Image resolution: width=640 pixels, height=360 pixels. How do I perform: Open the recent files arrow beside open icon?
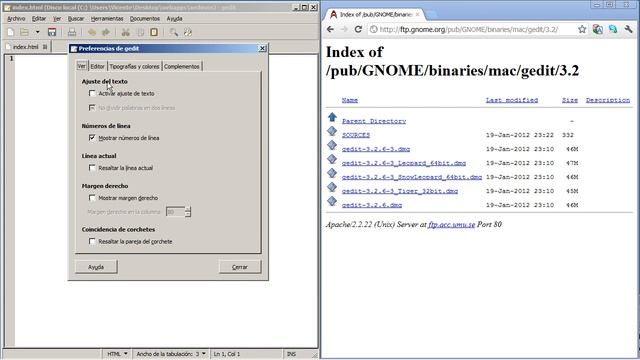(37, 32)
